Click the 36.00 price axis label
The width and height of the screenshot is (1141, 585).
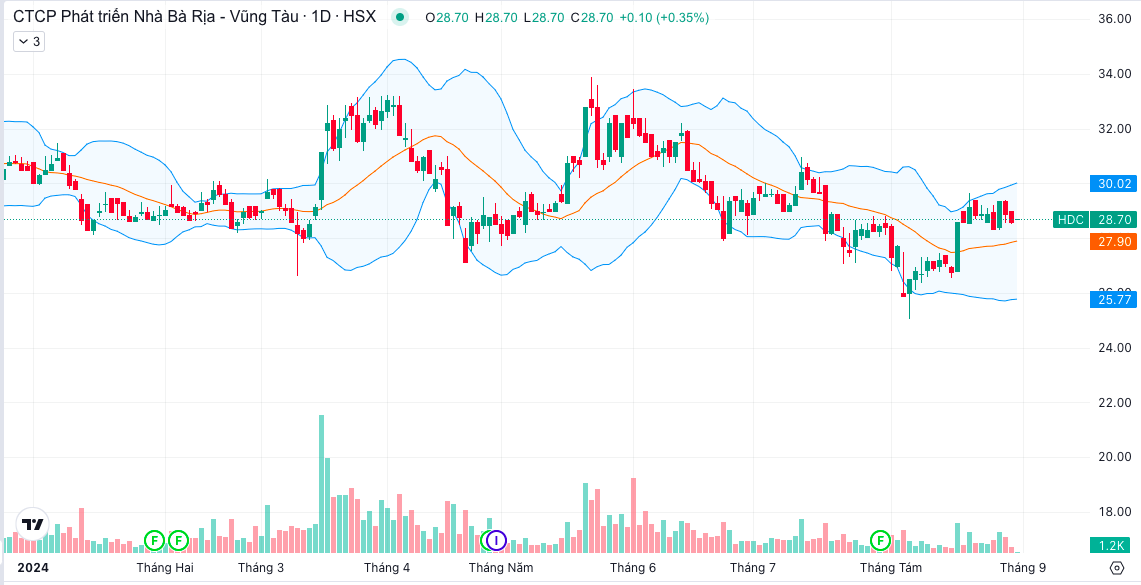1114,19
